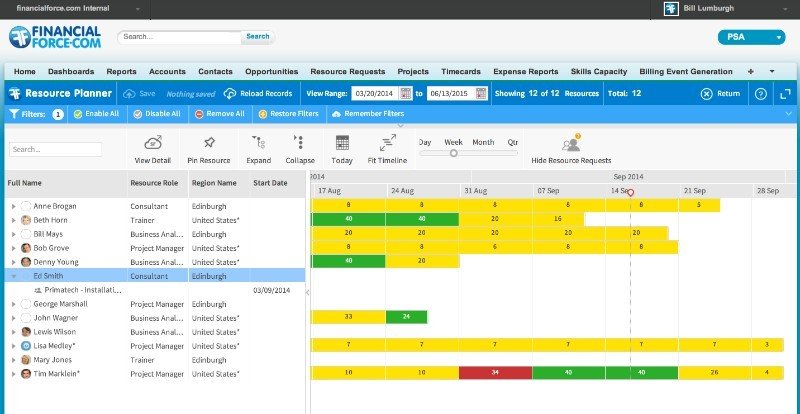This screenshot has height=414, width=800.
Task: Click the Pin Resource icon
Action: pos(208,144)
